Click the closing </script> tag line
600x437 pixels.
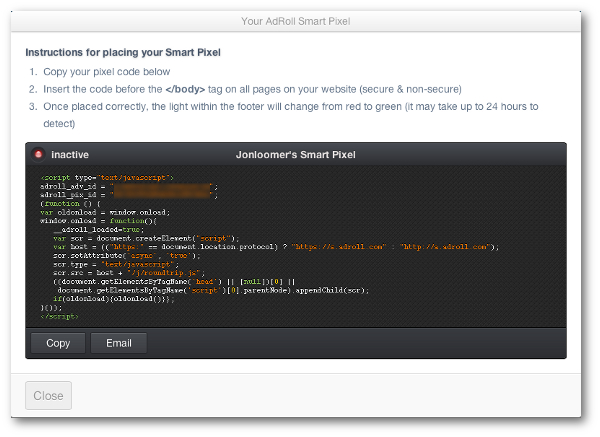tap(59, 316)
